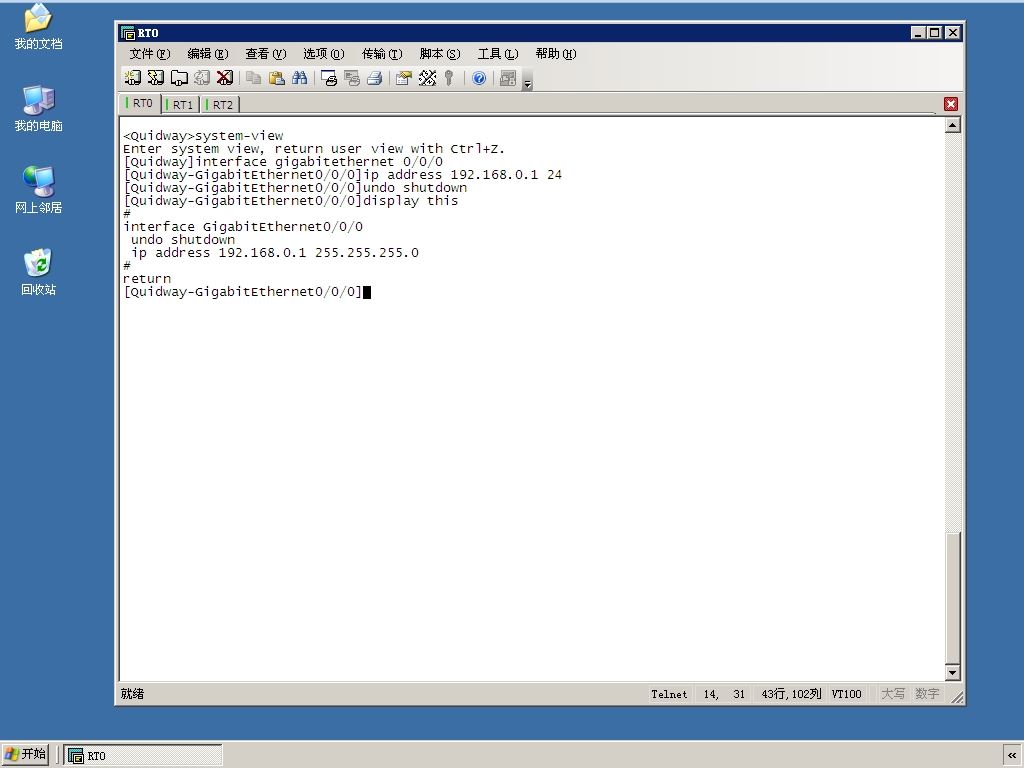Click the 'display this' command text
The image size is (1024, 768).
[x=411, y=200]
